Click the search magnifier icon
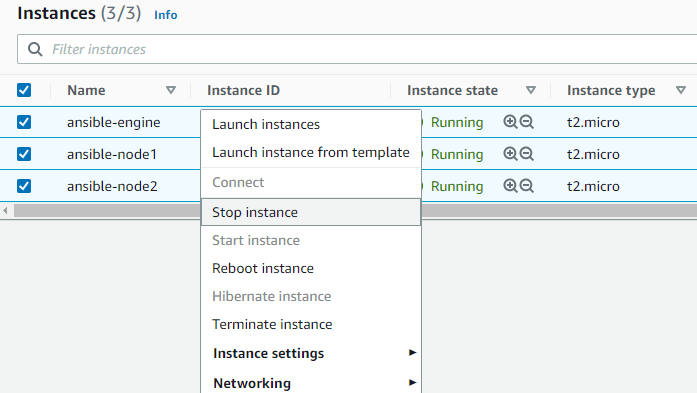This screenshot has width=697, height=393. pyautogui.click(x=35, y=49)
